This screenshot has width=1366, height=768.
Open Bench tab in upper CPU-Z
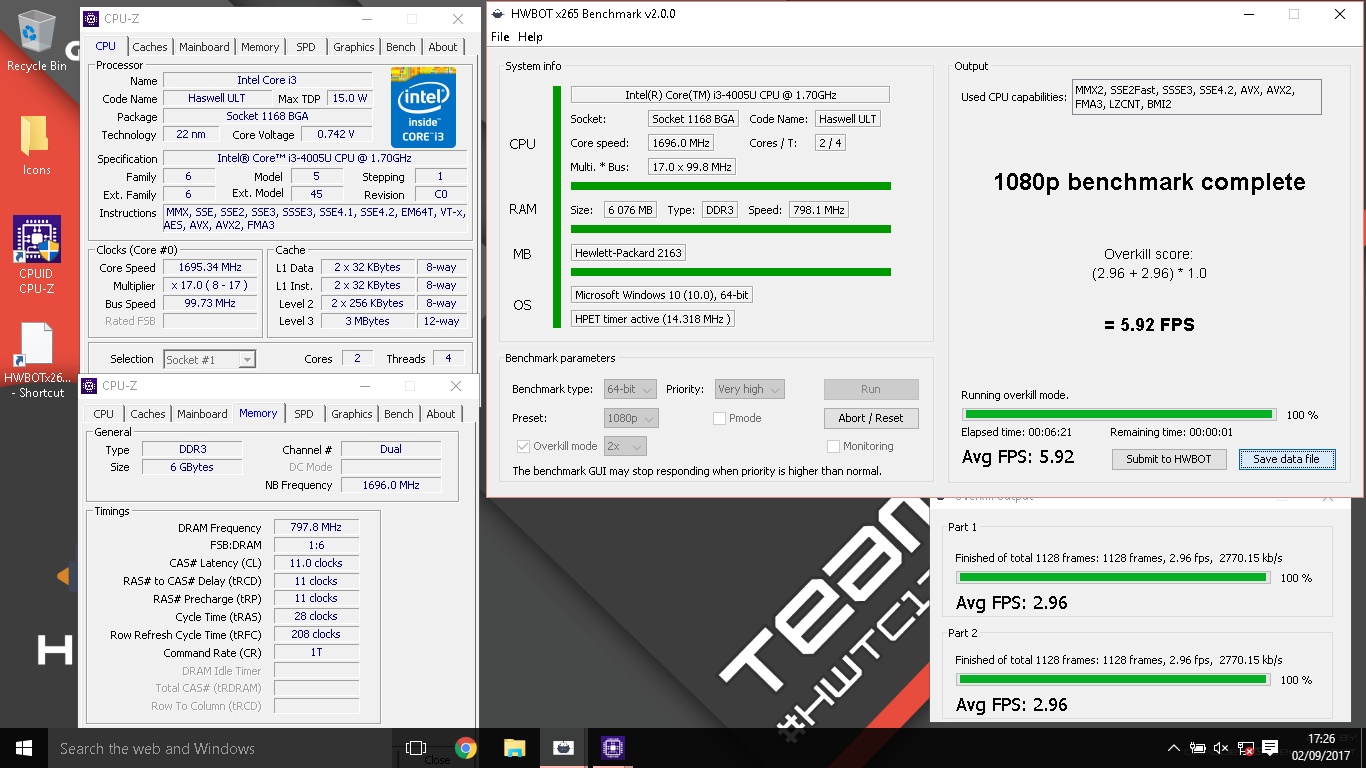coord(401,47)
